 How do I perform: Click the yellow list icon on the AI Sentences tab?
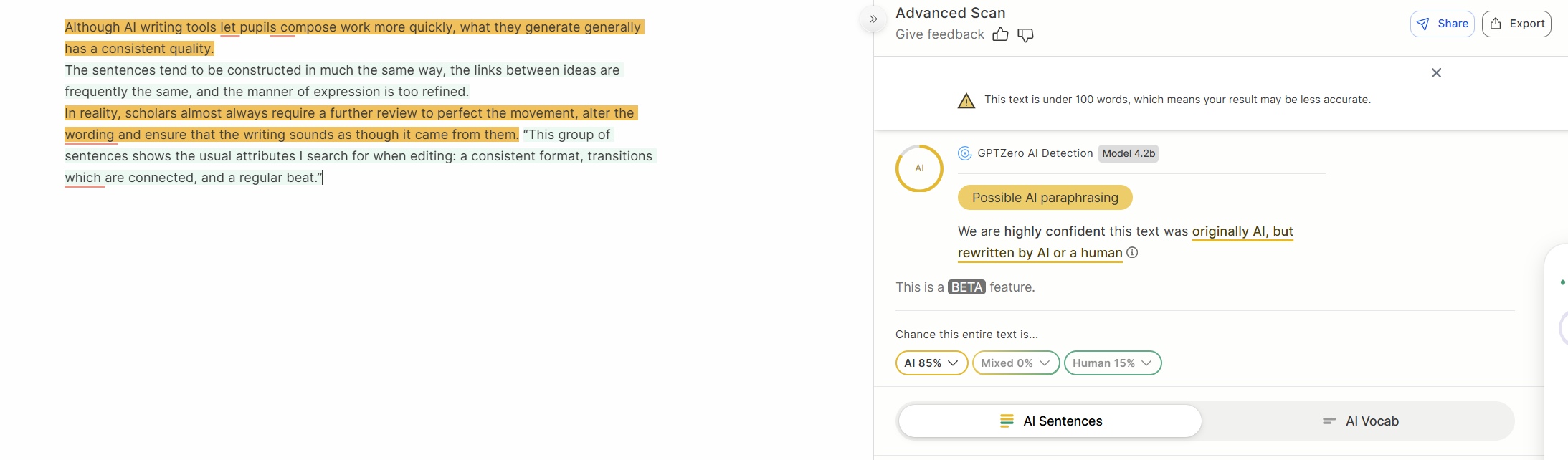coord(1007,421)
